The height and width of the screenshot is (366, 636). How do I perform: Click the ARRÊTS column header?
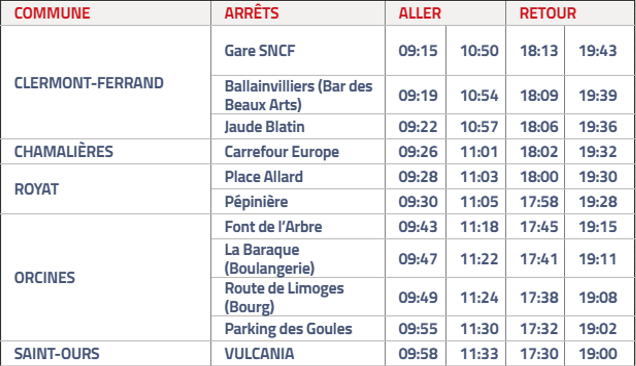coord(252,13)
